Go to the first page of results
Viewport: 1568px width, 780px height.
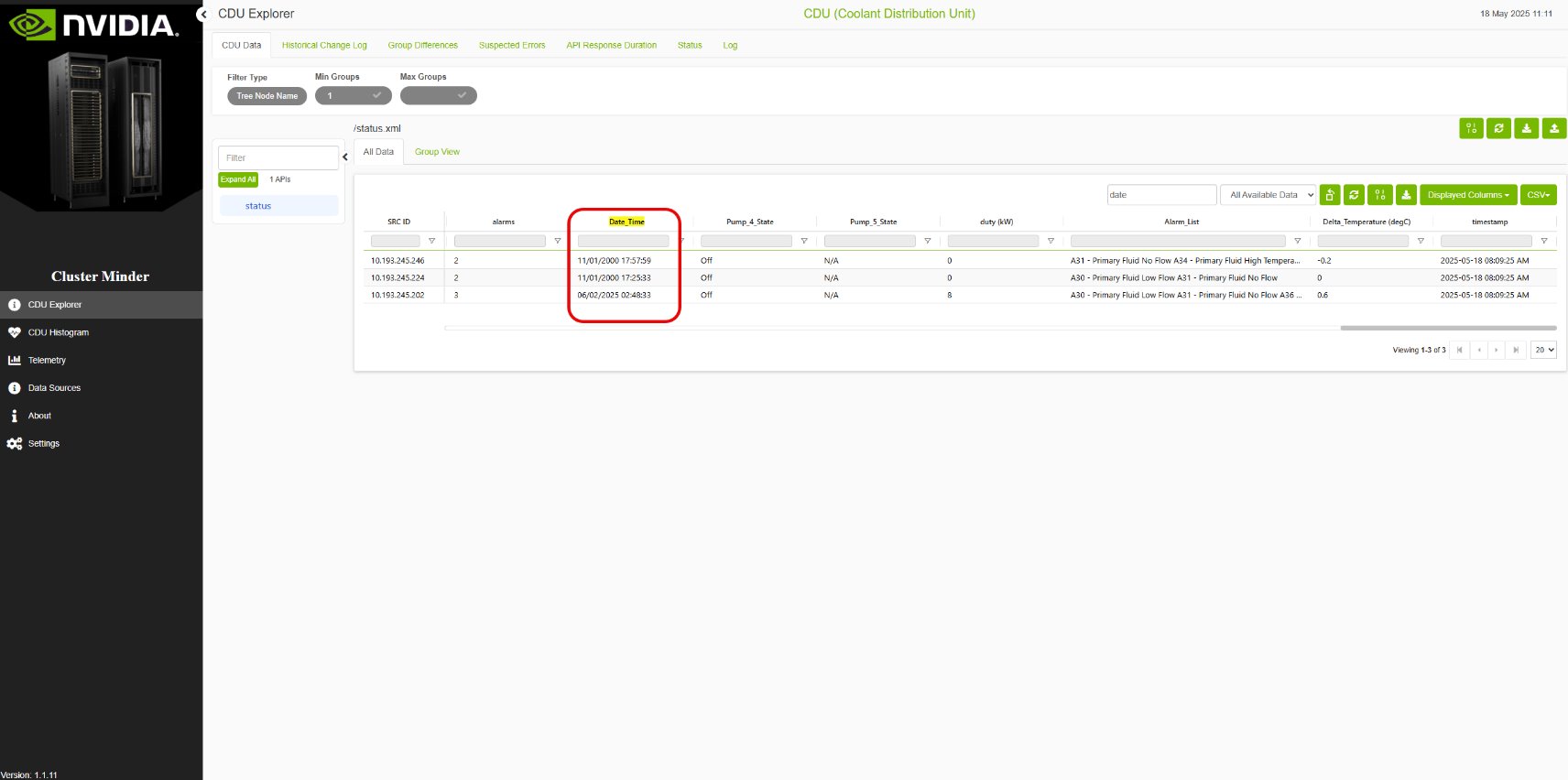(1460, 350)
